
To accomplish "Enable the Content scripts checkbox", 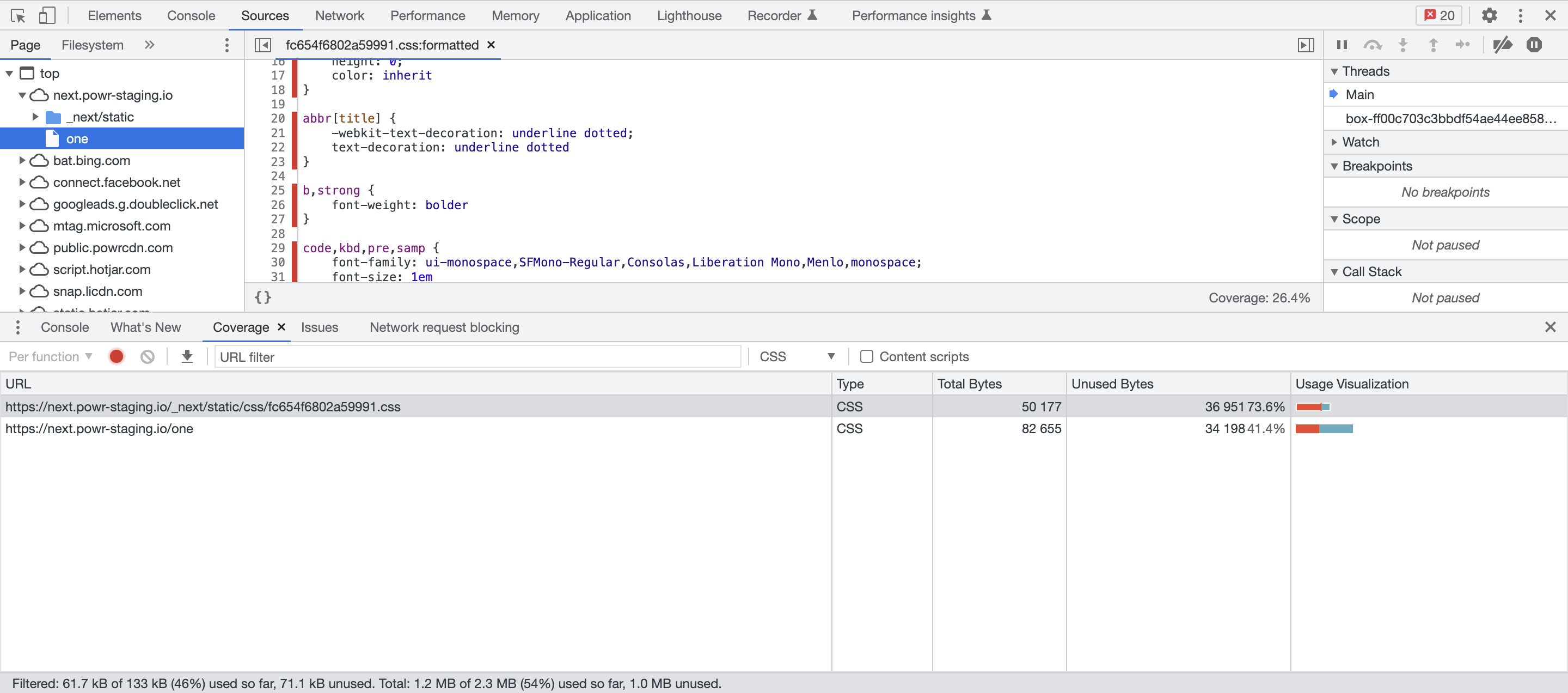I will tap(867, 356).
